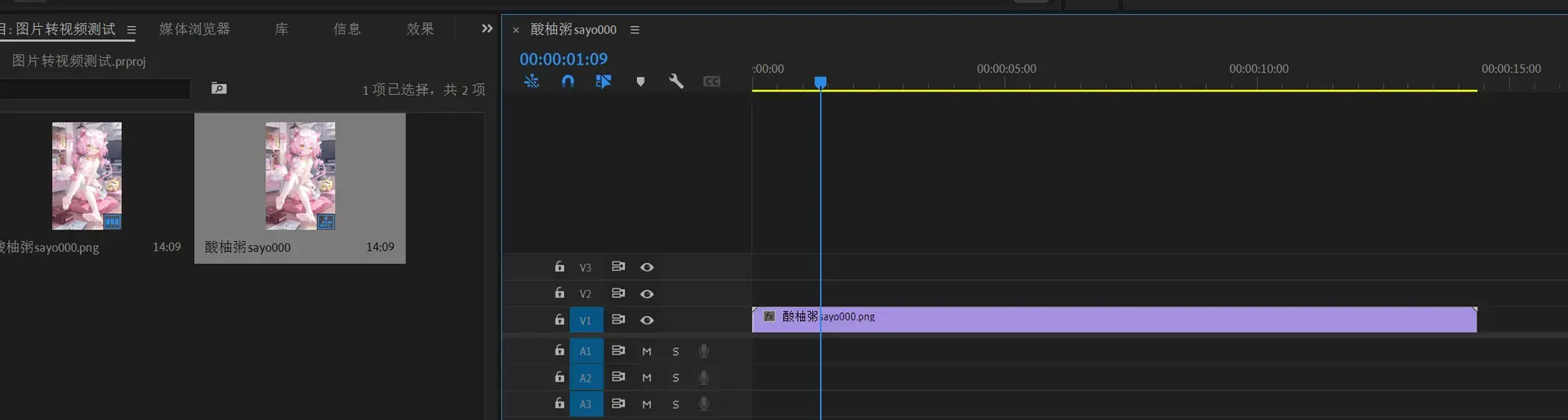Mute audio track A2
The width and height of the screenshot is (1568, 420).
point(647,378)
